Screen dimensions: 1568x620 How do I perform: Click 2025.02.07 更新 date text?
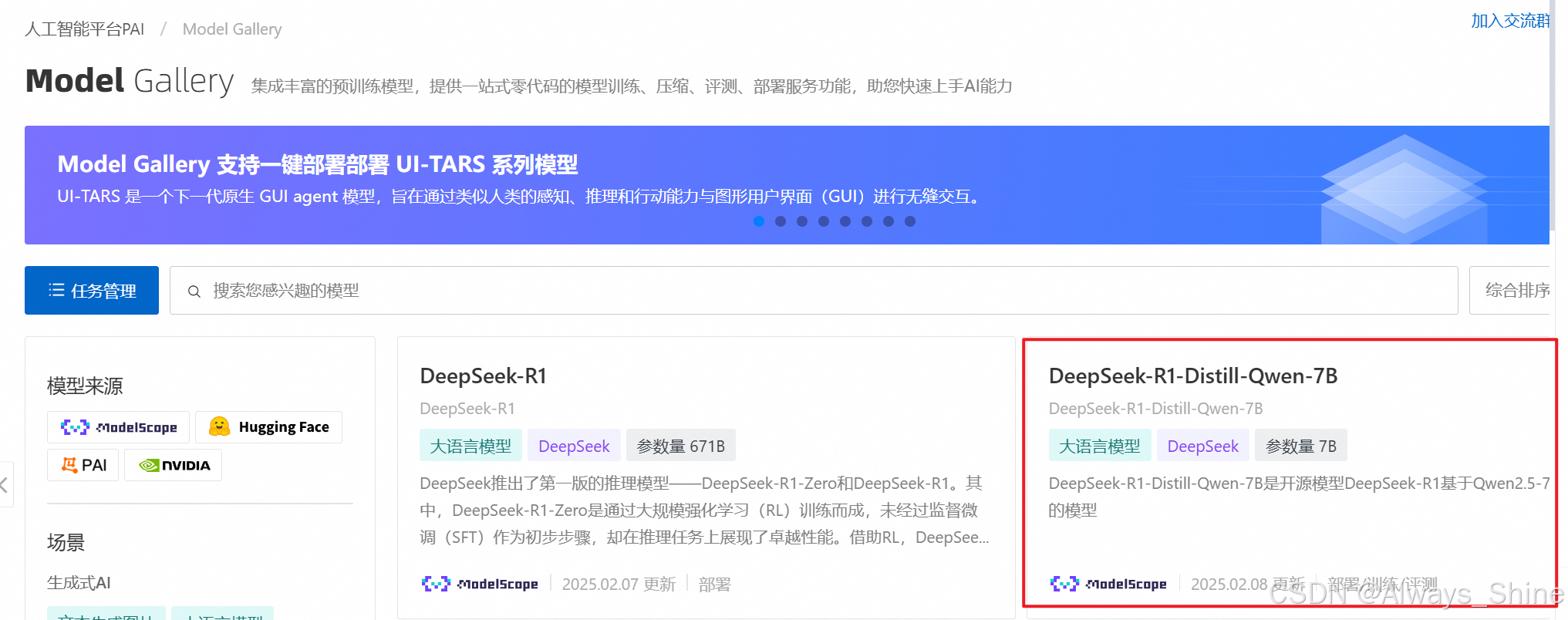tap(619, 585)
